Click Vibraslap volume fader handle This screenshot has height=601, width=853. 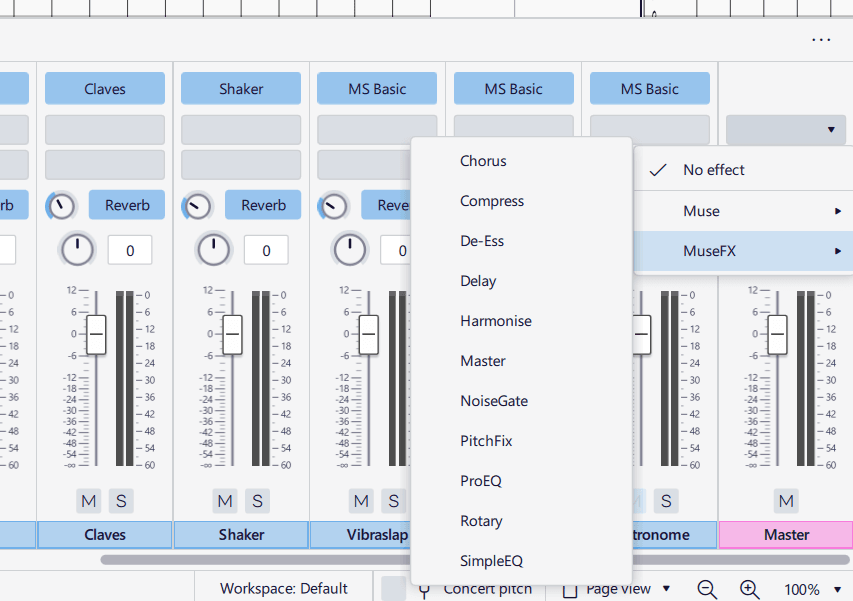[368, 334]
